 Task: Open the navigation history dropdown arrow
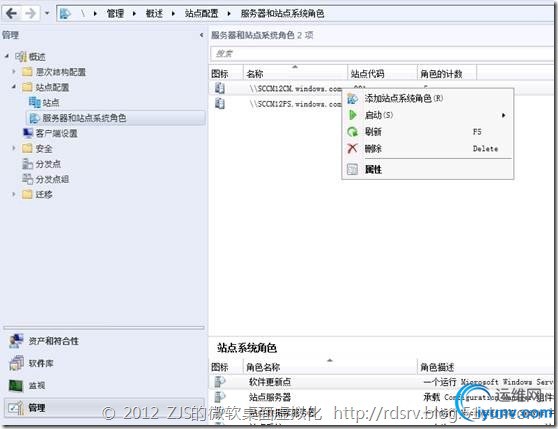pyautogui.click(x=47, y=13)
